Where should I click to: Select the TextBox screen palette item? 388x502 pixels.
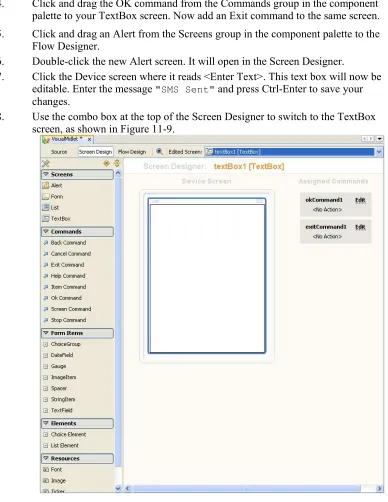(x=56, y=218)
